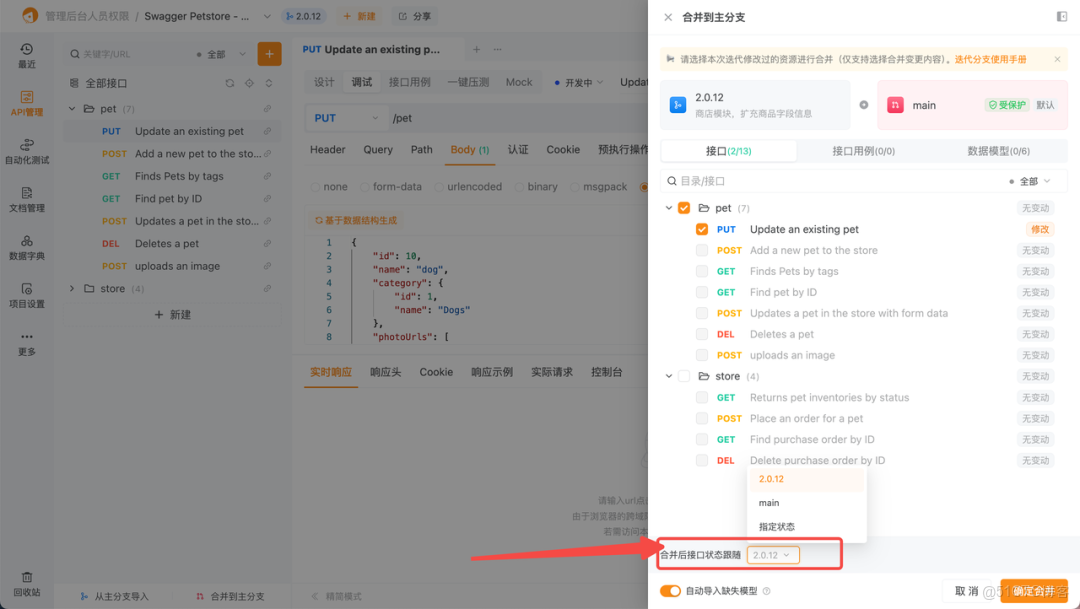The image size is (1080, 609).
Task: Click the 分享 icon in the top bar
Action: pos(414,16)
